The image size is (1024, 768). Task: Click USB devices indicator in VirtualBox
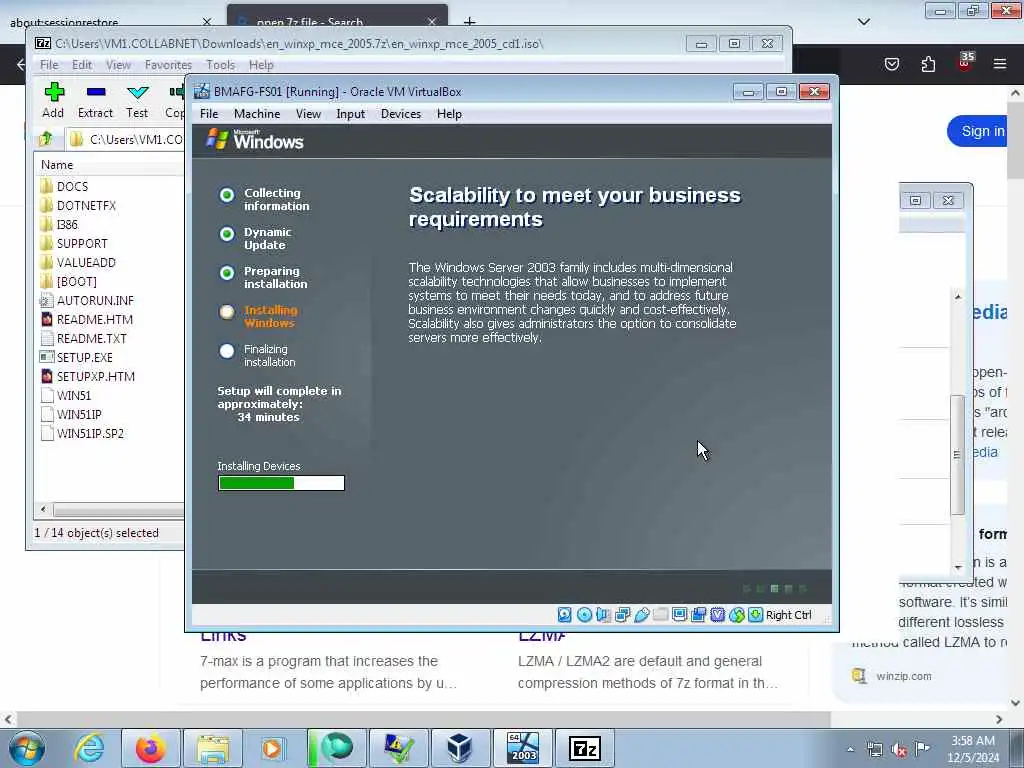pyautogui.click(x=641, y=615)
